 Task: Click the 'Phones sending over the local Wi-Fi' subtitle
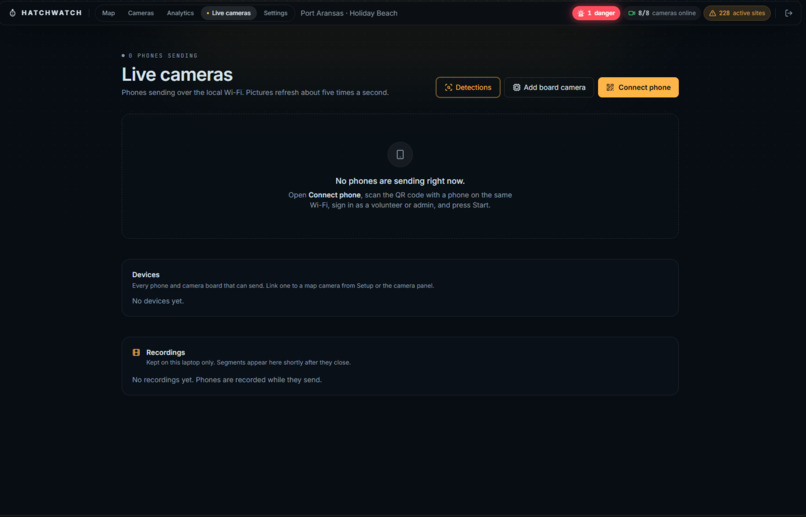(255, 93)
